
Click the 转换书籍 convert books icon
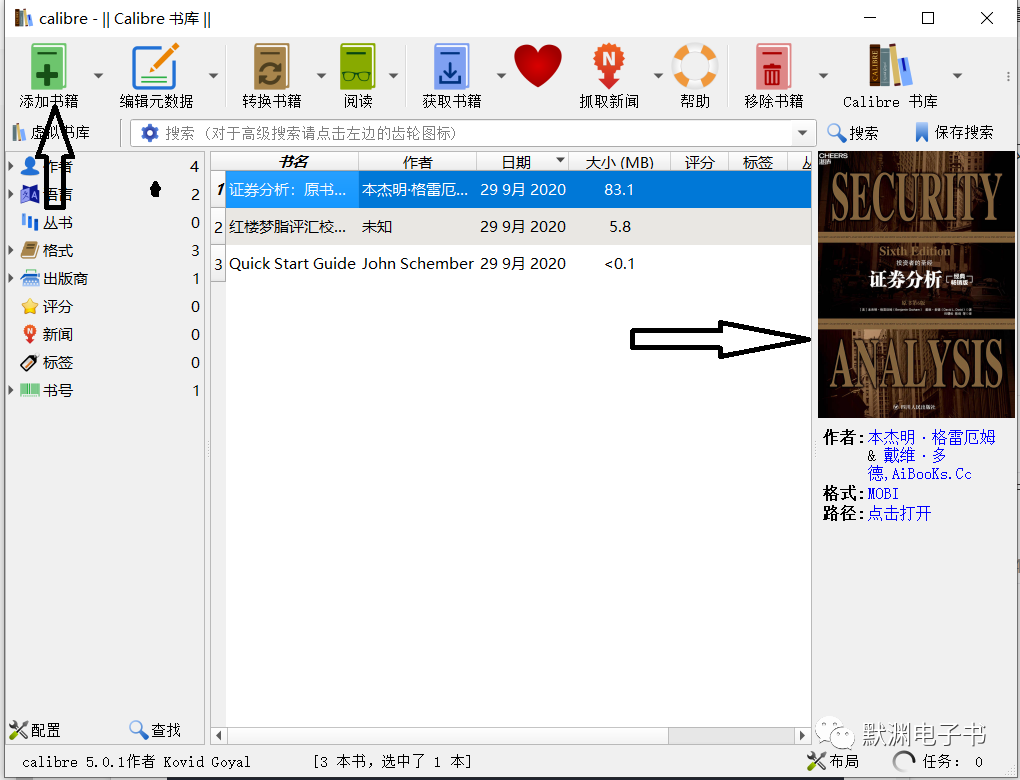coord(271,66)
